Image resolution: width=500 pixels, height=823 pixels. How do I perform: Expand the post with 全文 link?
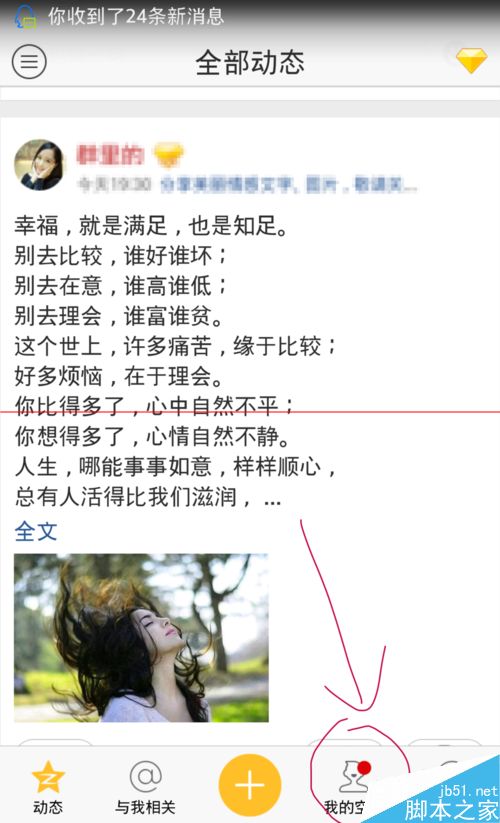36,532
